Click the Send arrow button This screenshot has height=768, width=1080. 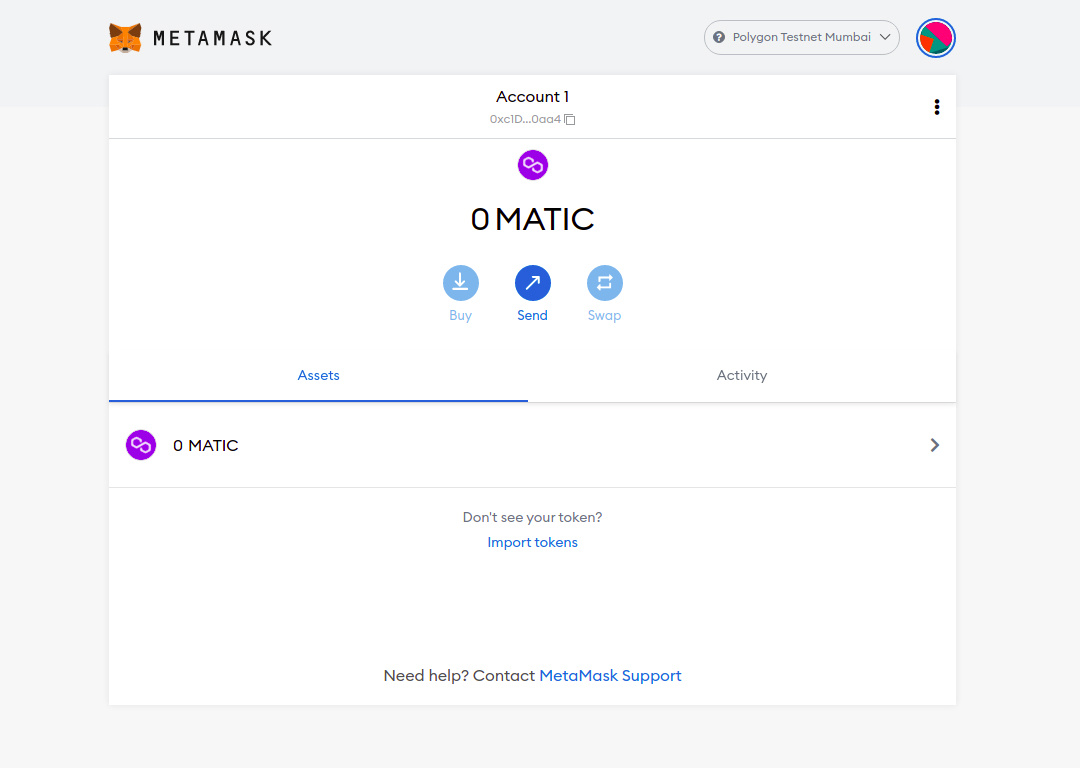532,283
